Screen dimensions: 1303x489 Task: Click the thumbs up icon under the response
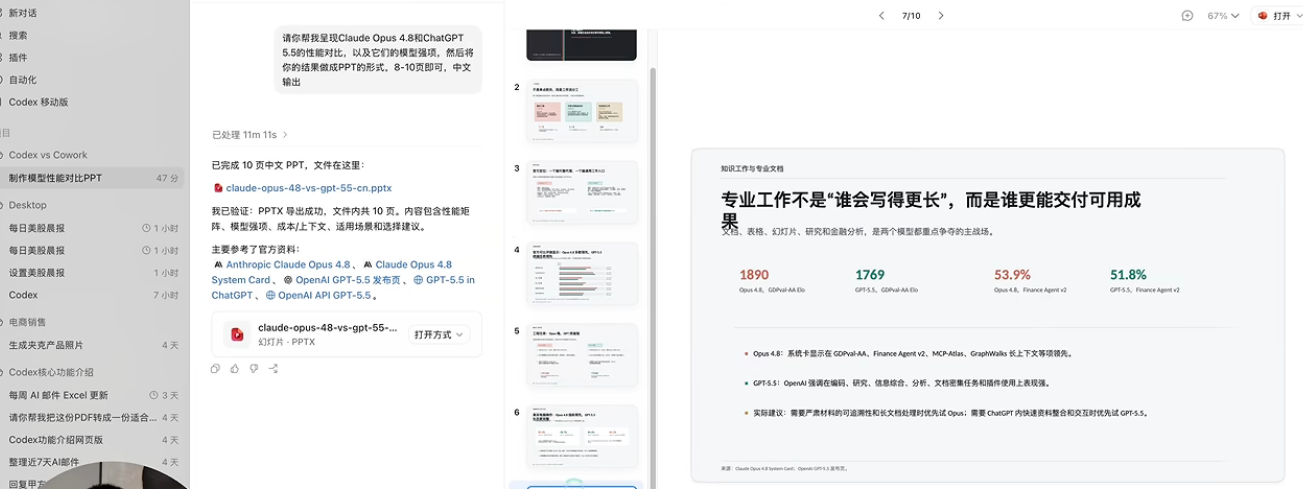tap(235, 369)
